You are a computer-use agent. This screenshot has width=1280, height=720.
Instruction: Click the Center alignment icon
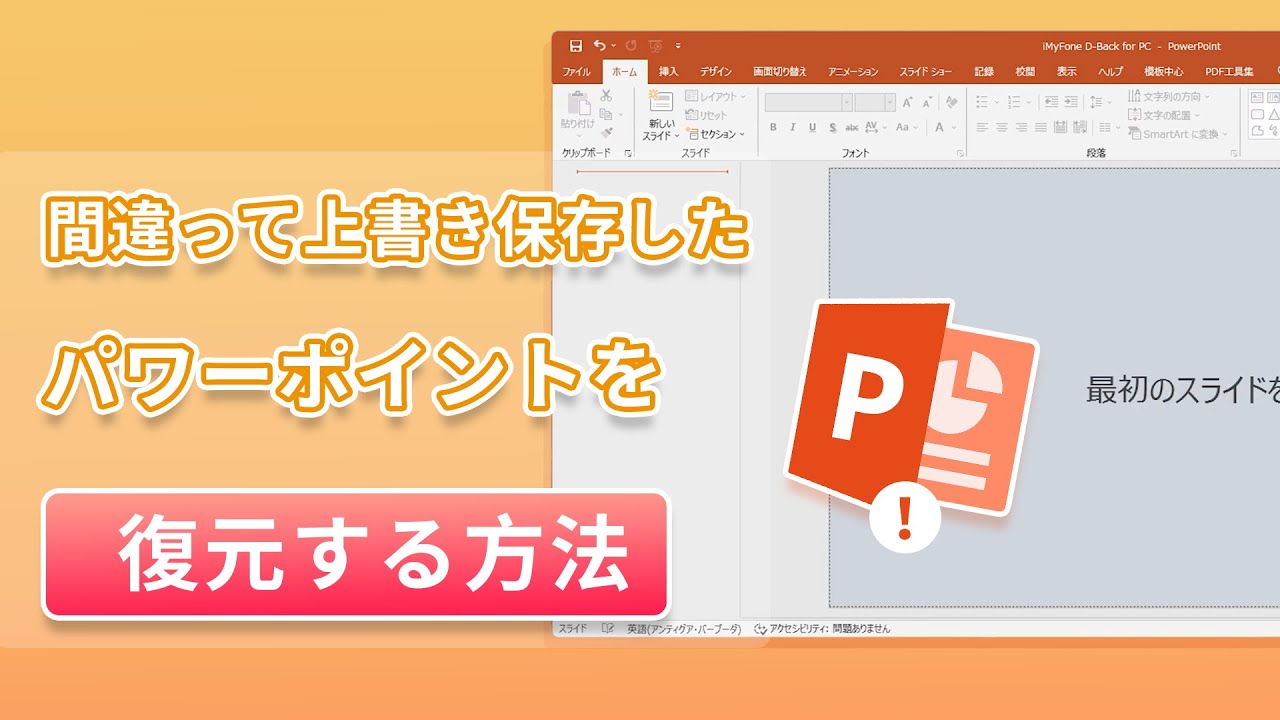1002,127
